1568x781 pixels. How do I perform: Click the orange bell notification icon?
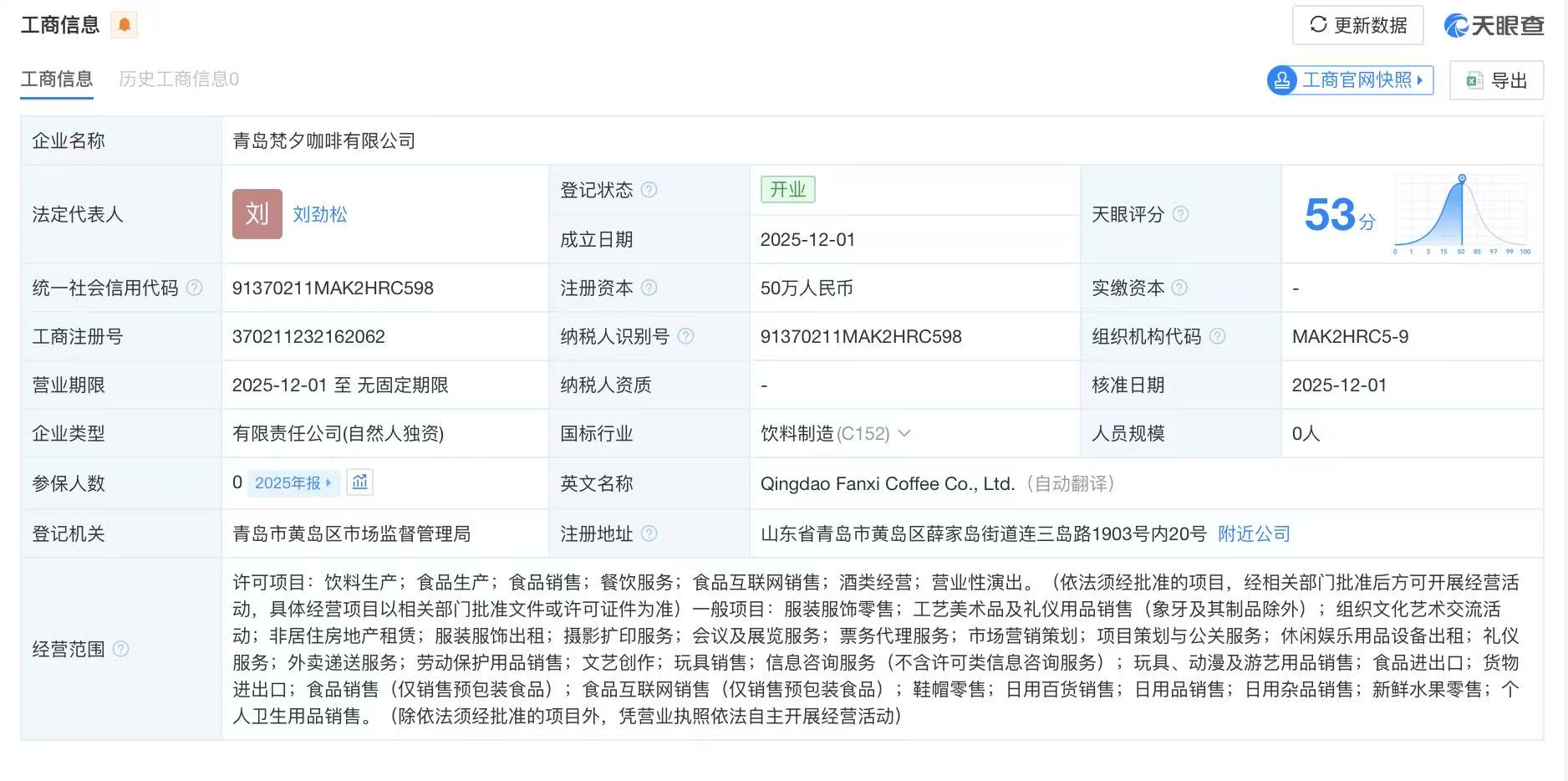point(124,25)
